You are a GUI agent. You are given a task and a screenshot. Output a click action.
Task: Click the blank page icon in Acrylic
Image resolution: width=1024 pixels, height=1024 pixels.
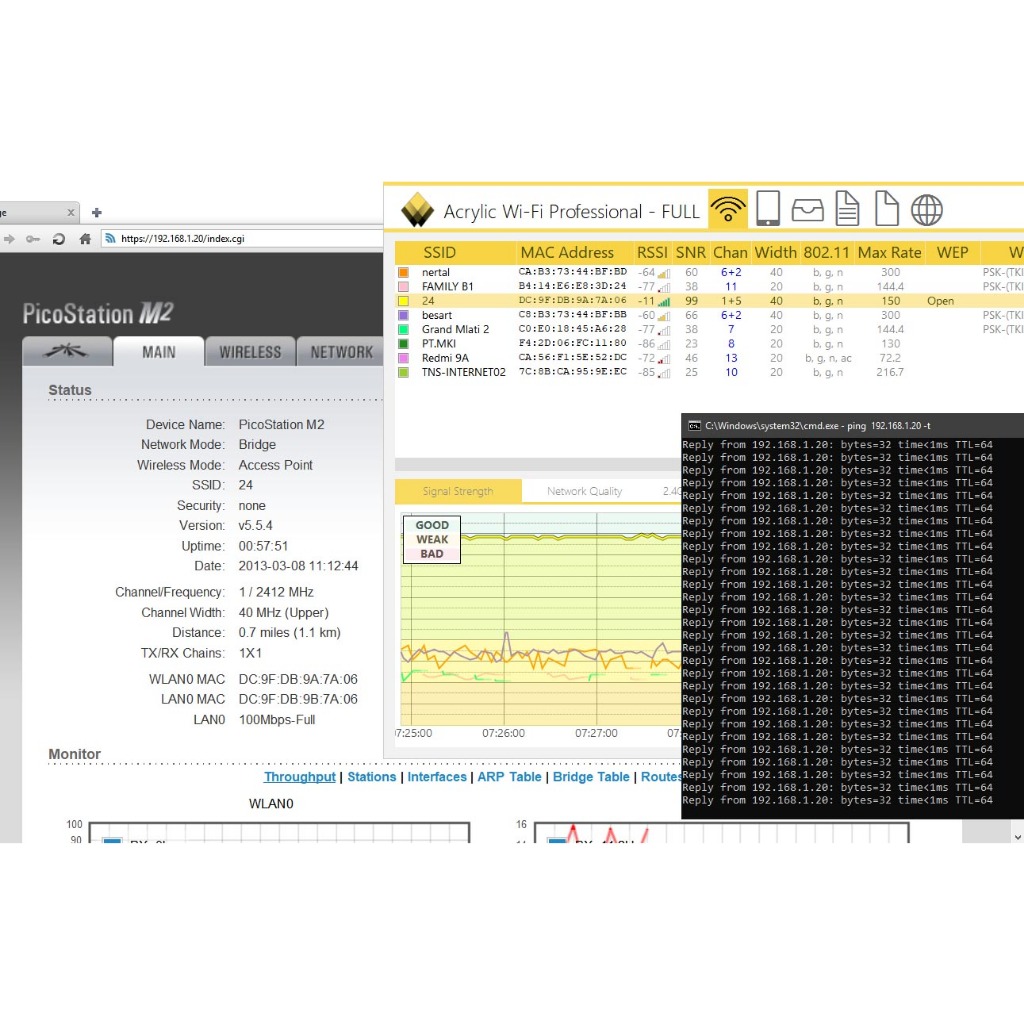coord(887,209)
